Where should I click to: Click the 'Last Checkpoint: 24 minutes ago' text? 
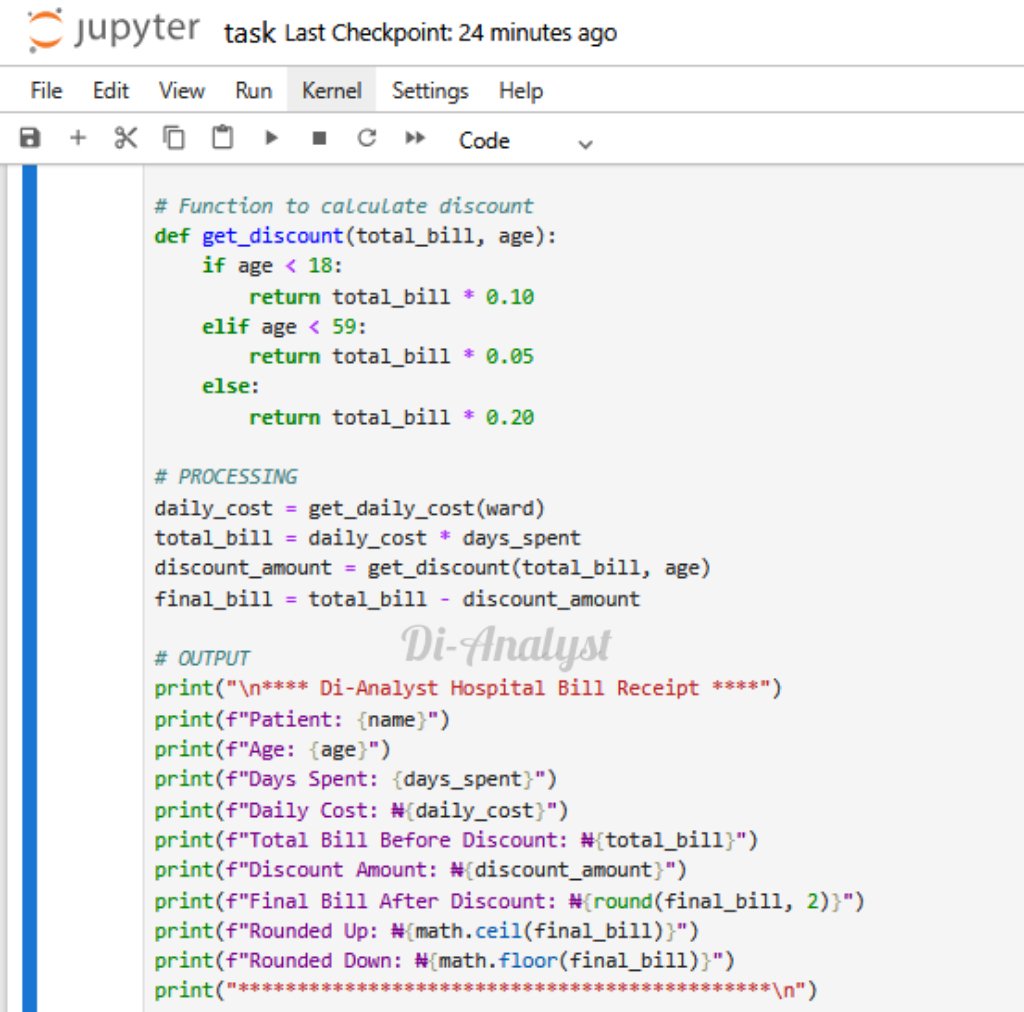[x=451, y=33]
